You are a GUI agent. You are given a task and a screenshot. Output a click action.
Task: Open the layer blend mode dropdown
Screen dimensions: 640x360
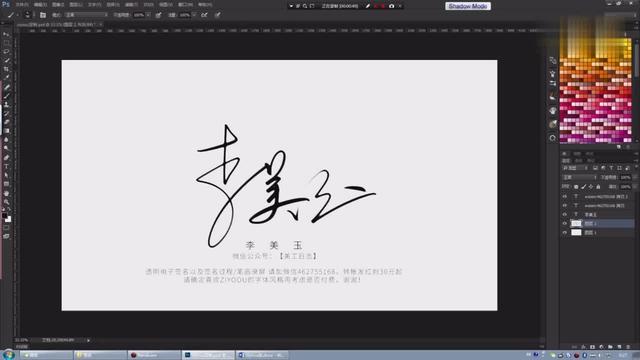pos(580,178)
